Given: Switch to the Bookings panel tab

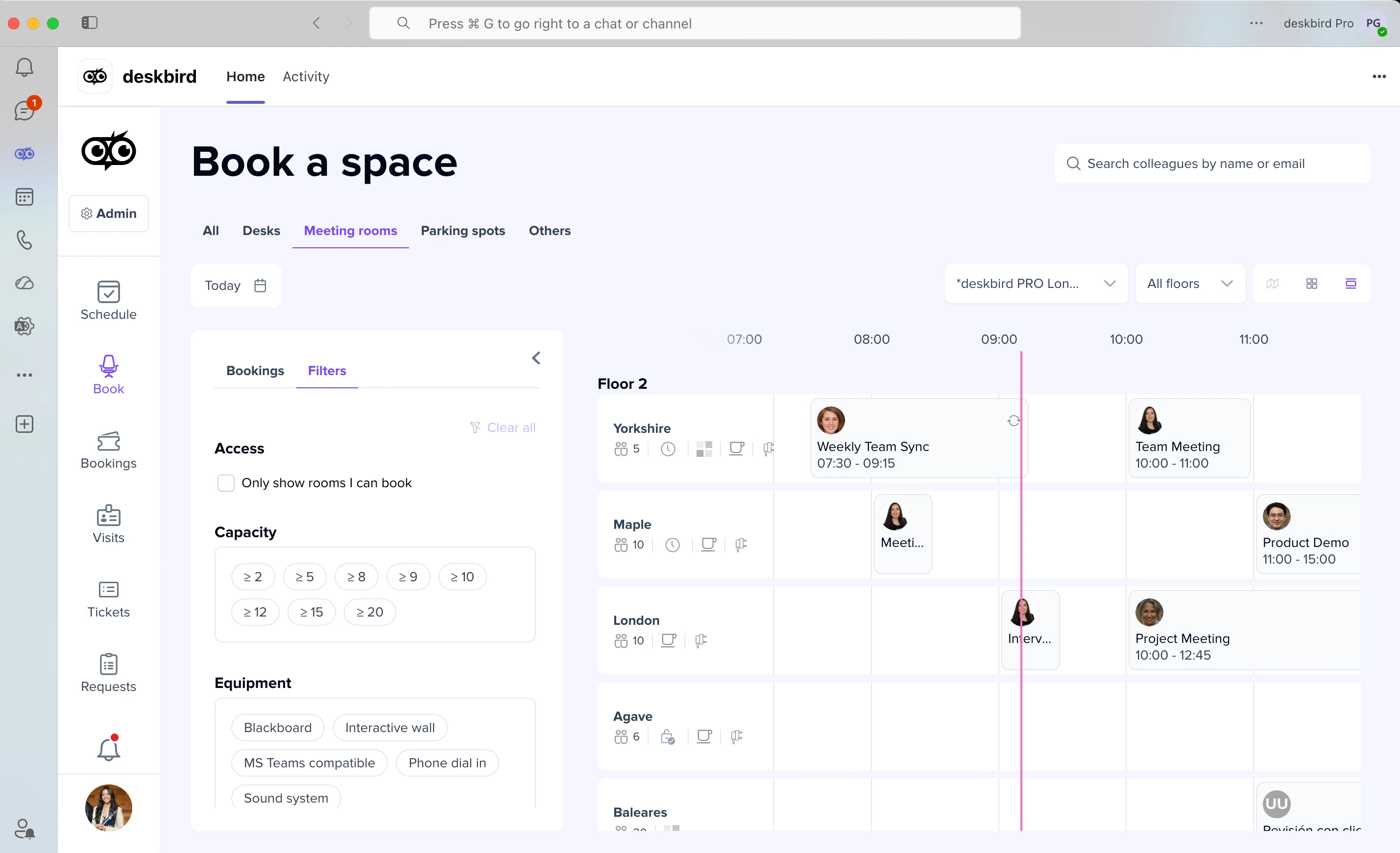Looking at the screenshot, I should tap(255, 370).
